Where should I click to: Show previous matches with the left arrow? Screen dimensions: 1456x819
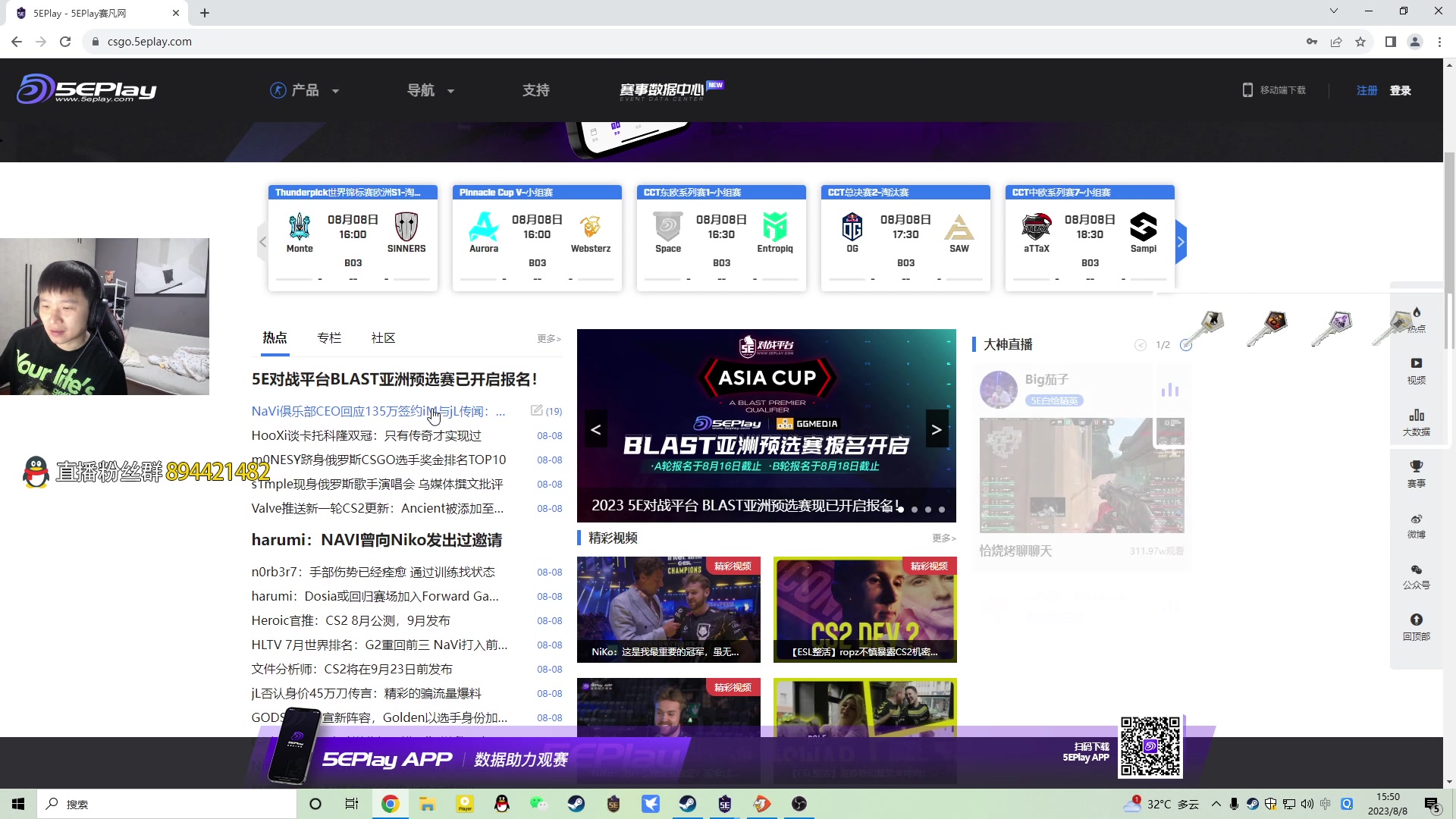(x=262, y=242)
